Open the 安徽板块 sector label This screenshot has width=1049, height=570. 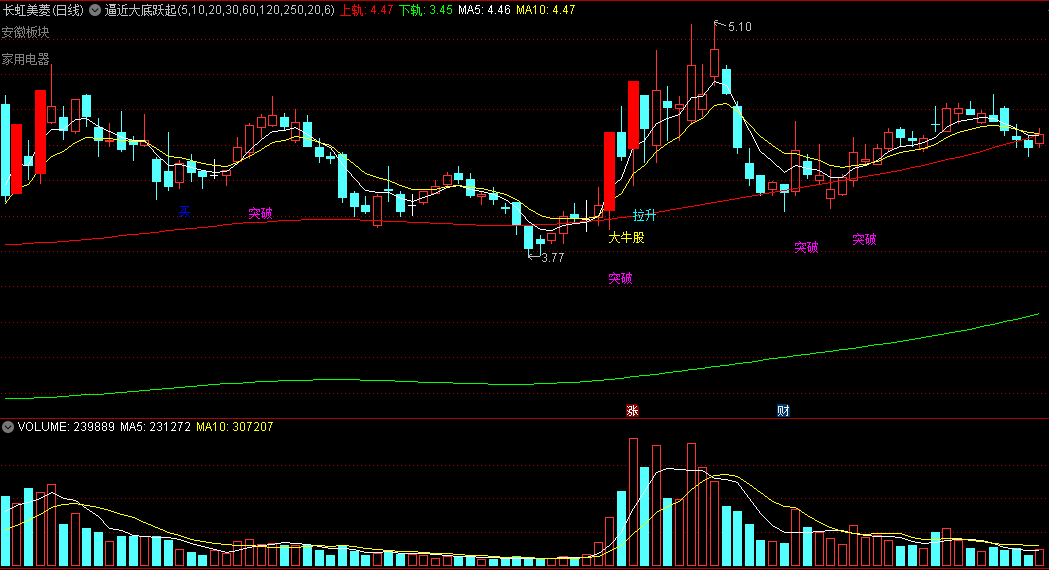point(25,32)
